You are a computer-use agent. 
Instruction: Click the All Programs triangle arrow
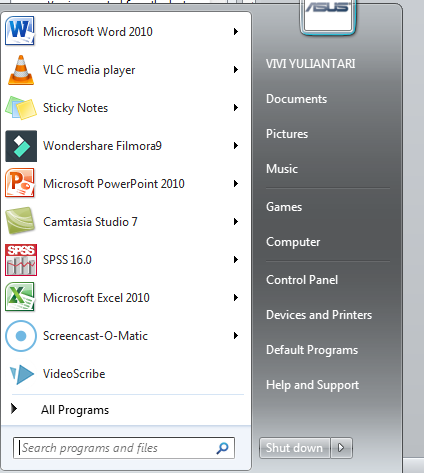click(14, 409)
